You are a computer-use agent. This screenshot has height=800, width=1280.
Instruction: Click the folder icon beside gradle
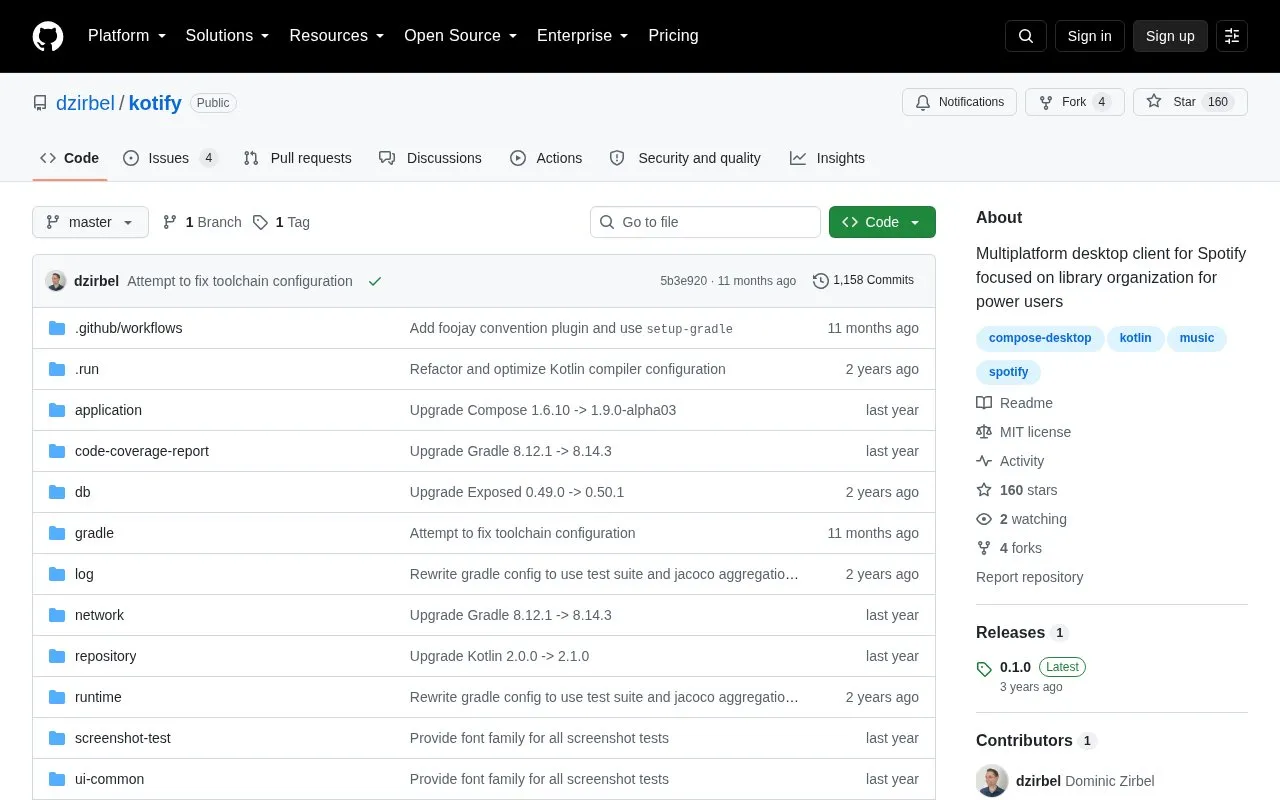57,533
